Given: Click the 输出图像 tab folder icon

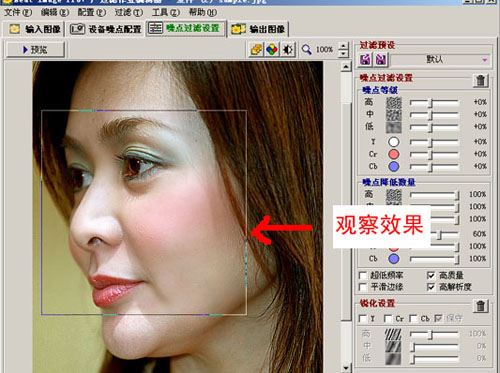Looking at the screenshot, I should 238,29.
